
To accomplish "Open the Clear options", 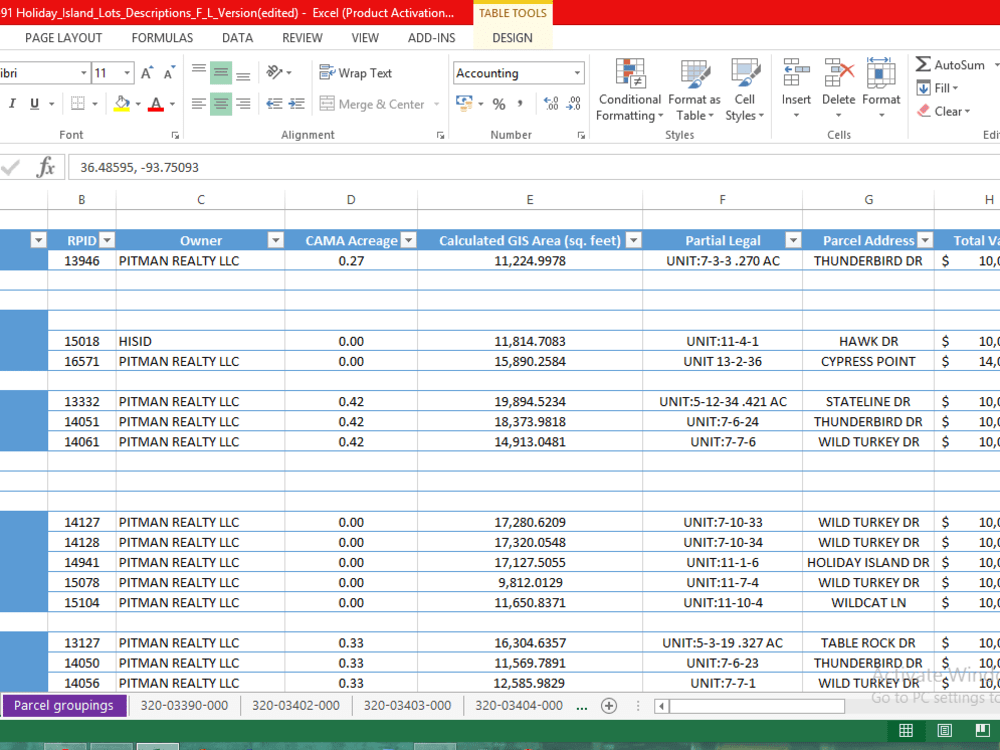I will tap(943, 111).
